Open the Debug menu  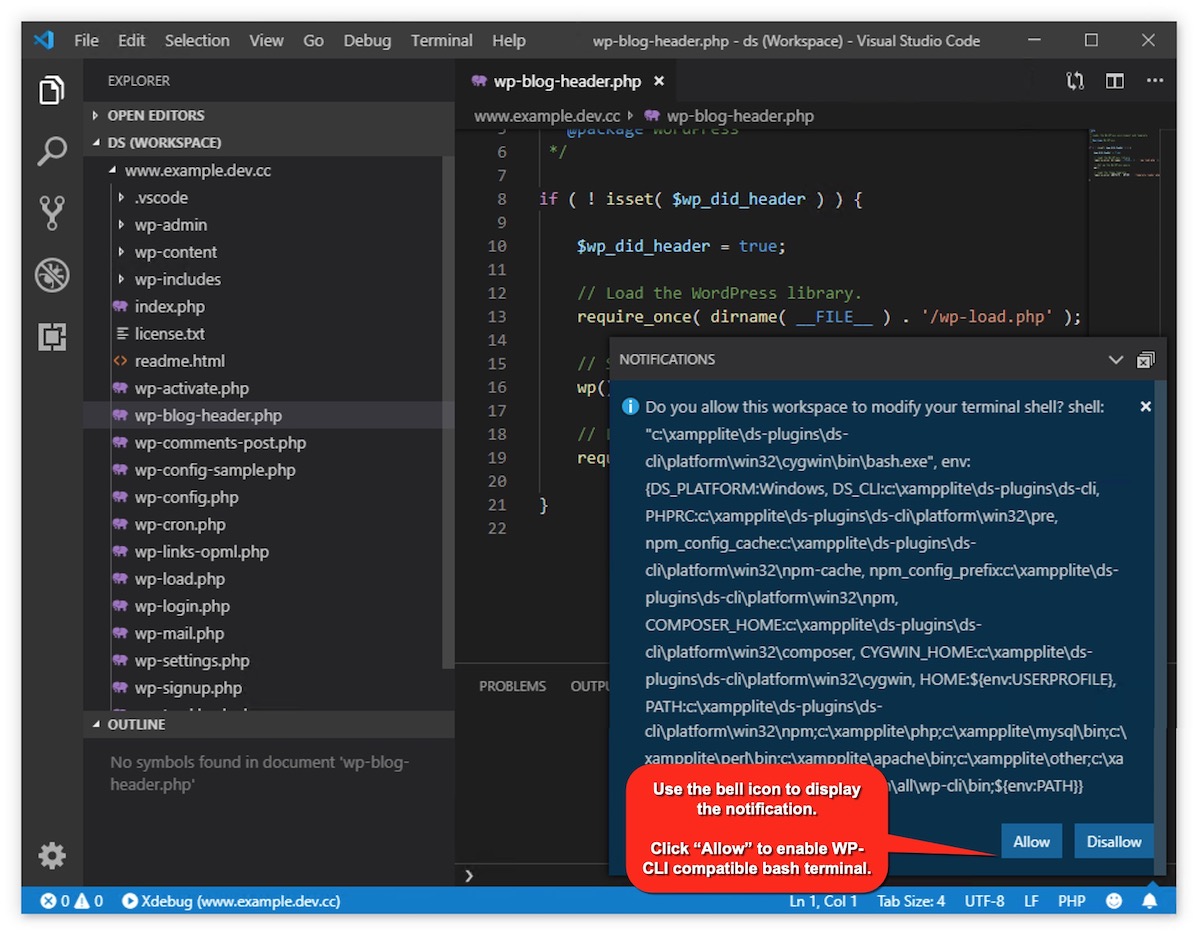point(367,40)
